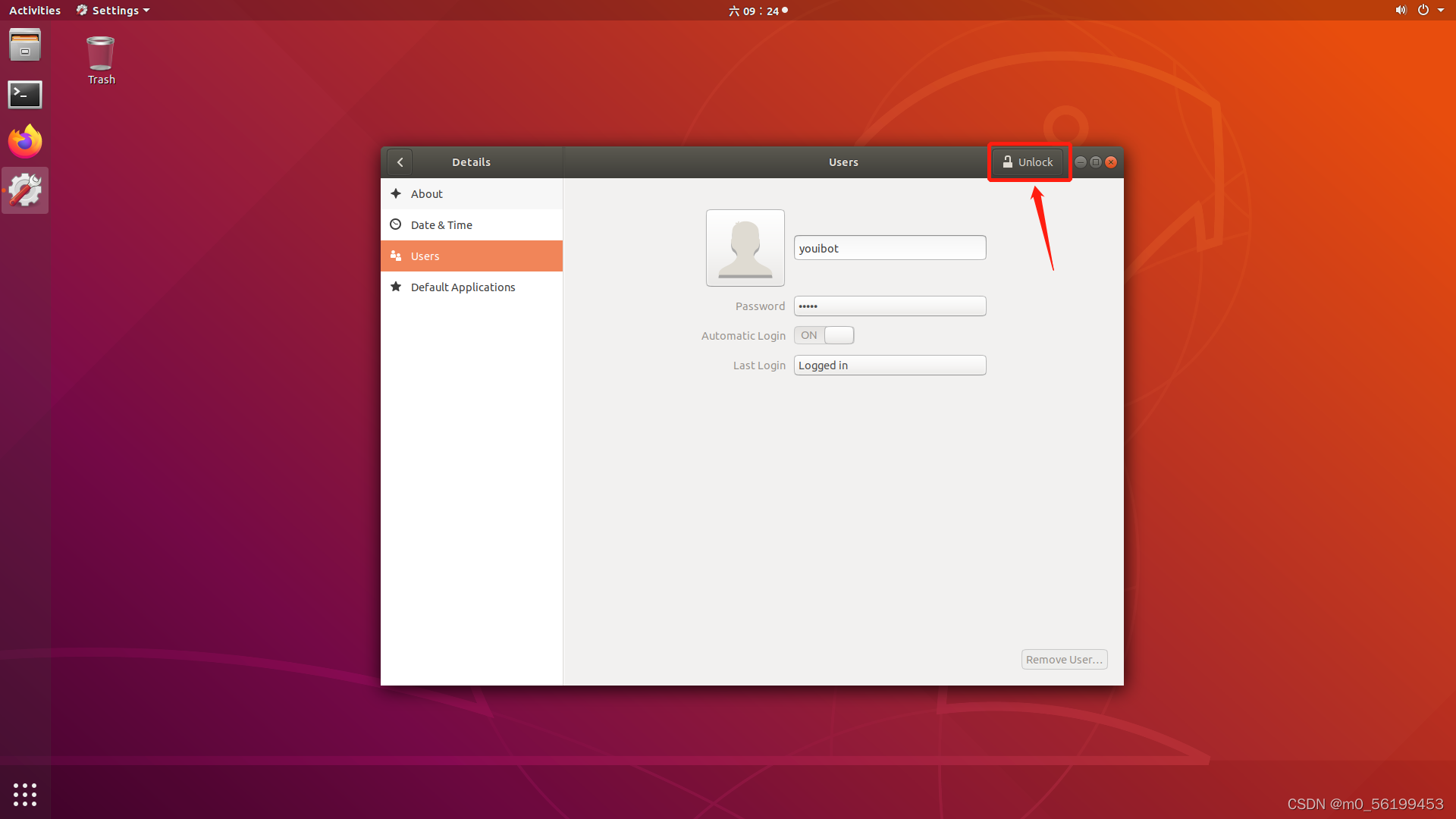Click the back arrow in Details header

pyautogui.click(x=400, y=162)
